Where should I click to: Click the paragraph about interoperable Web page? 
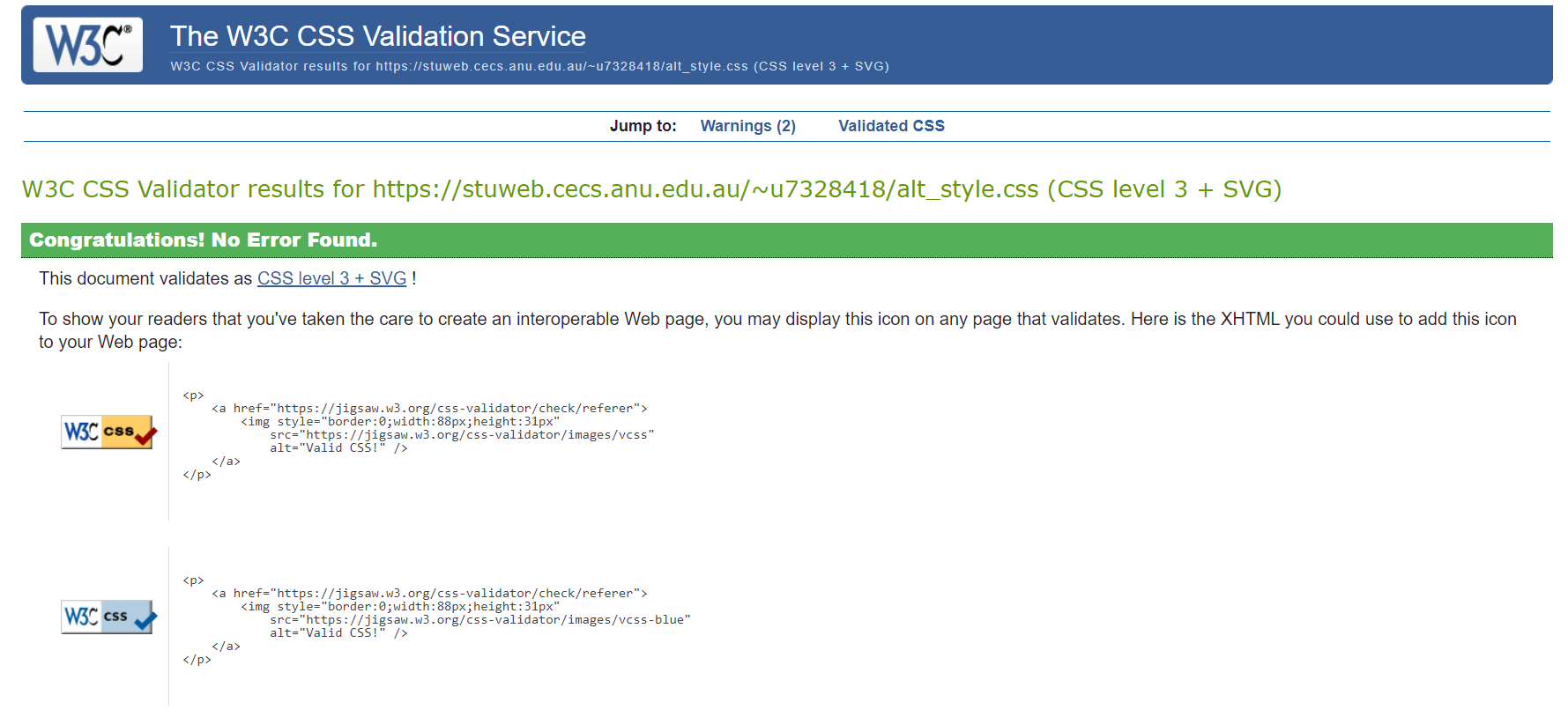click(777, 330)
